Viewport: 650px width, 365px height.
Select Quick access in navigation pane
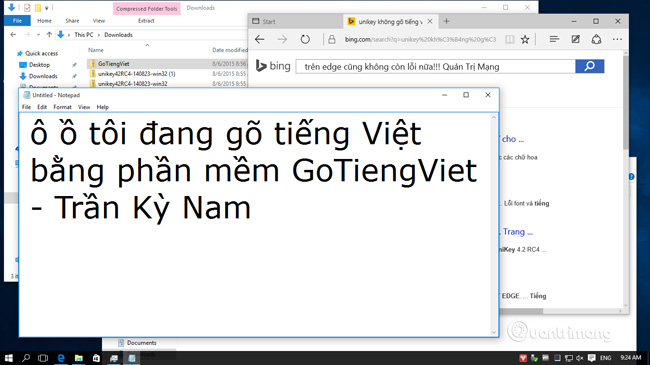41,54
